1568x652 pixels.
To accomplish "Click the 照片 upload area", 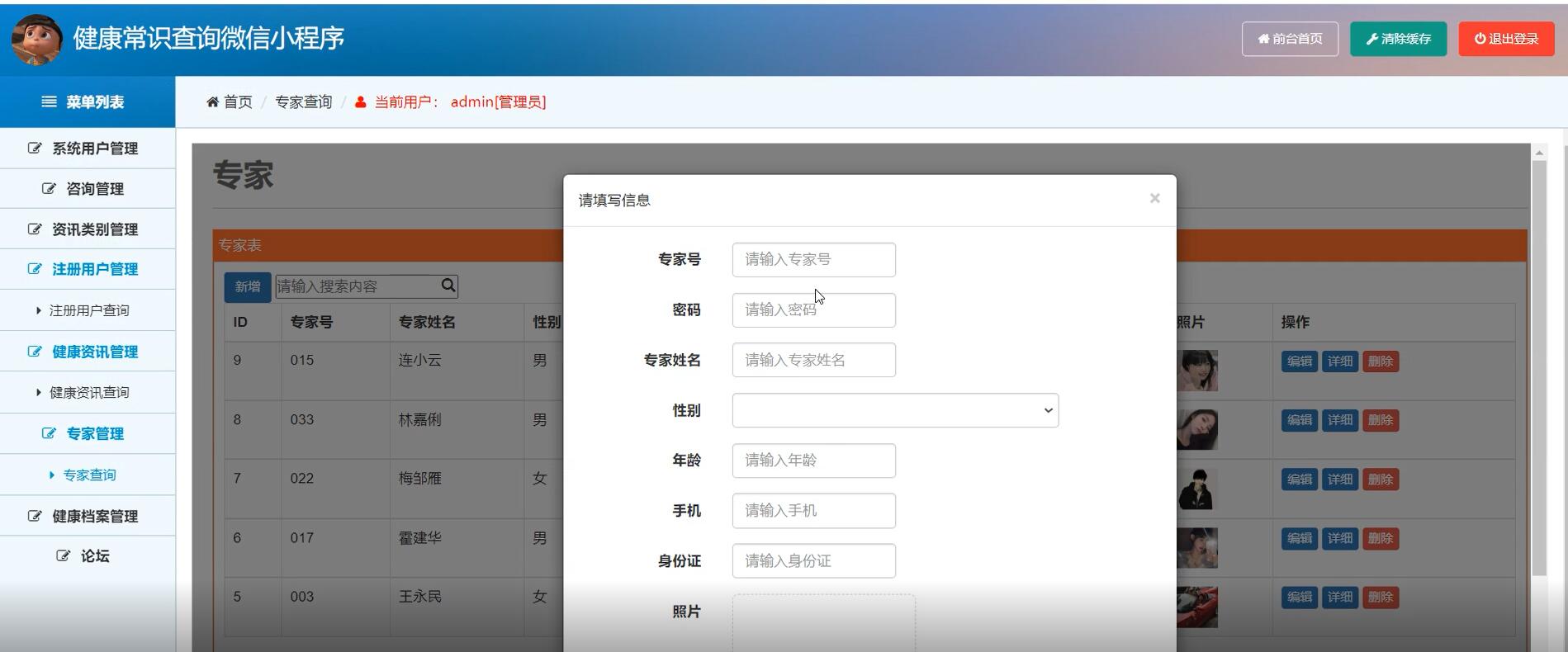I will (823, 623).
